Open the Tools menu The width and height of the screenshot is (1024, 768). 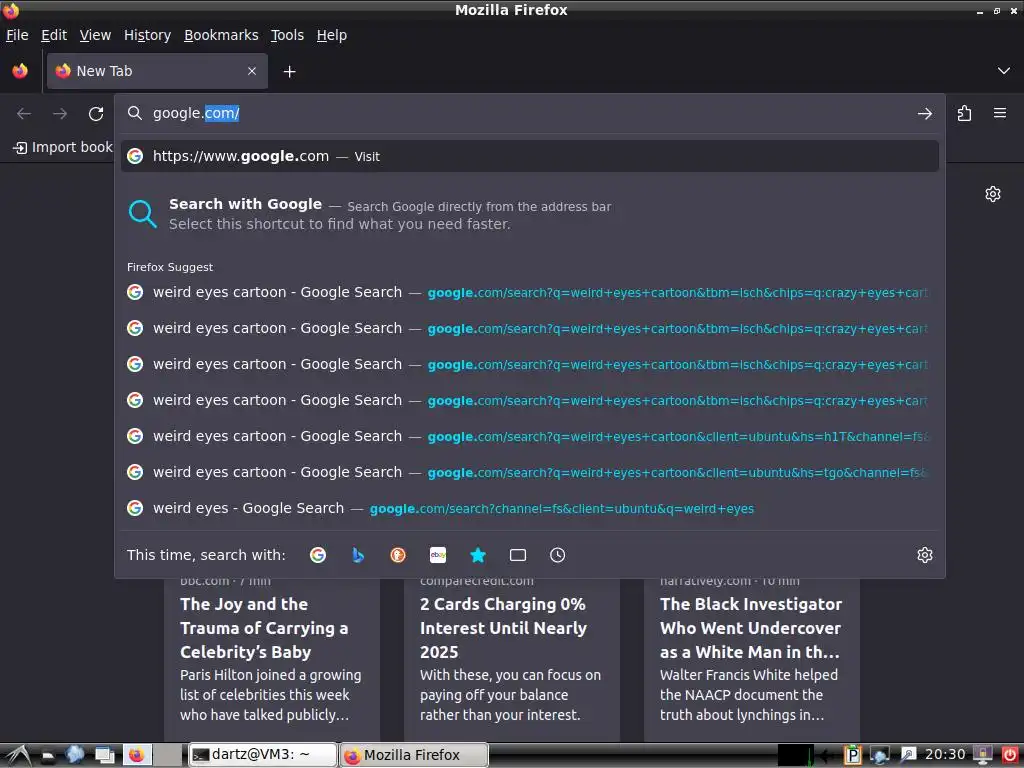287,35
